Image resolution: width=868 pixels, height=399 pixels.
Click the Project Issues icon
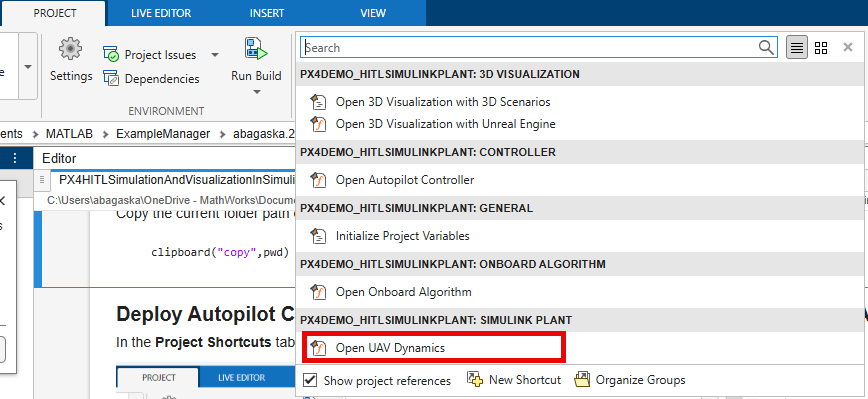point(111,54)
